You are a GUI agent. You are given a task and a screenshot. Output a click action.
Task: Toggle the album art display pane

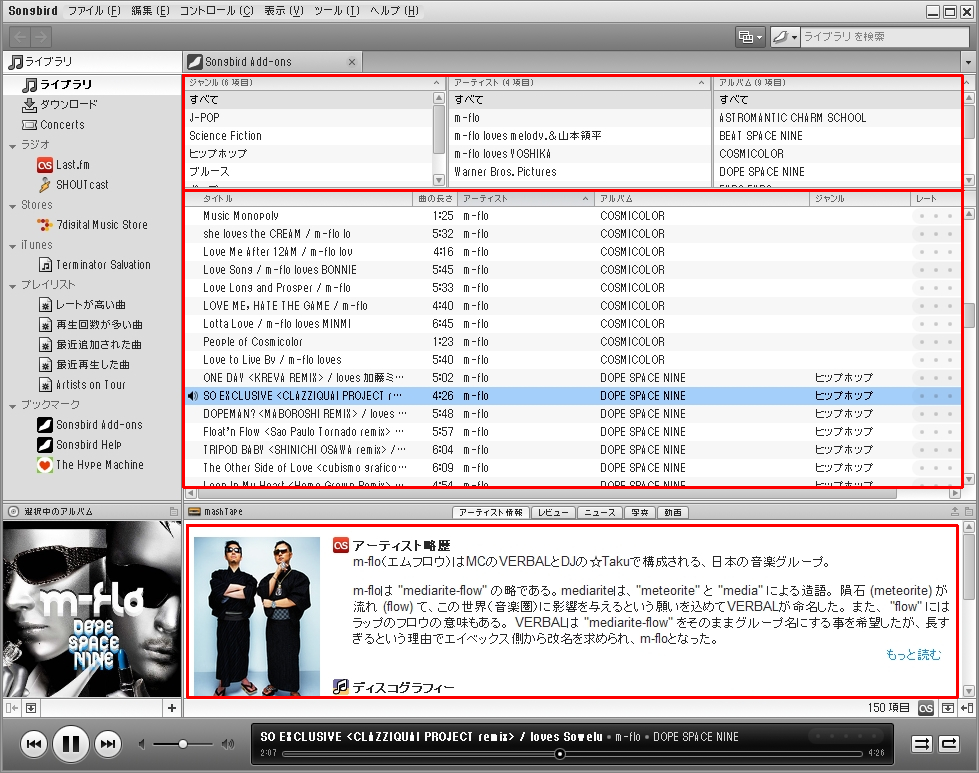point(31,708)
